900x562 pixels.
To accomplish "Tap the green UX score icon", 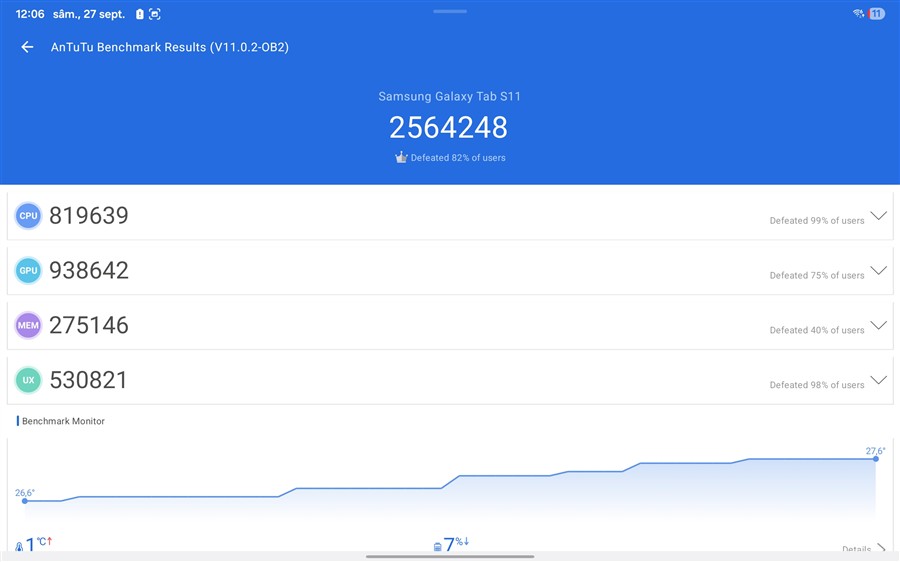I will click(28, 380).
